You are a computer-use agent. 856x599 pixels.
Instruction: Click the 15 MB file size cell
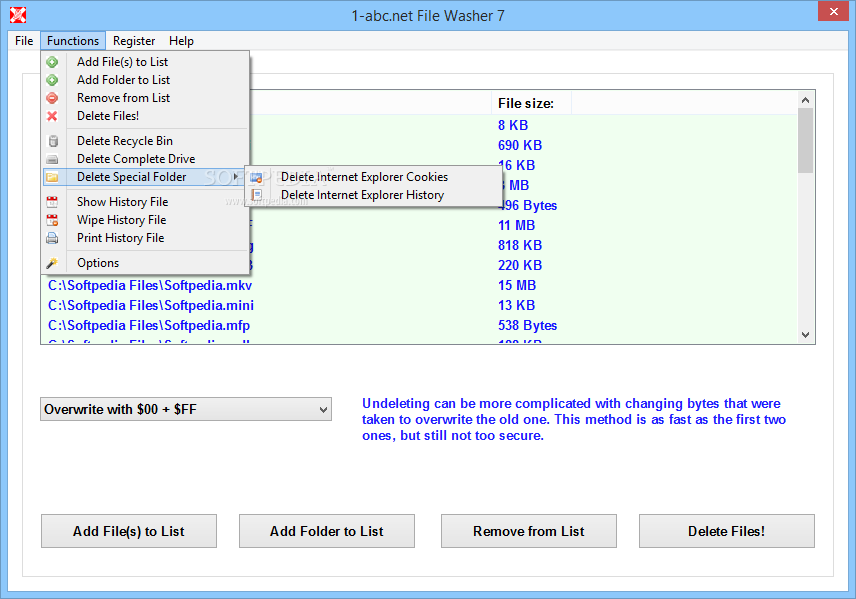[517, 286]
